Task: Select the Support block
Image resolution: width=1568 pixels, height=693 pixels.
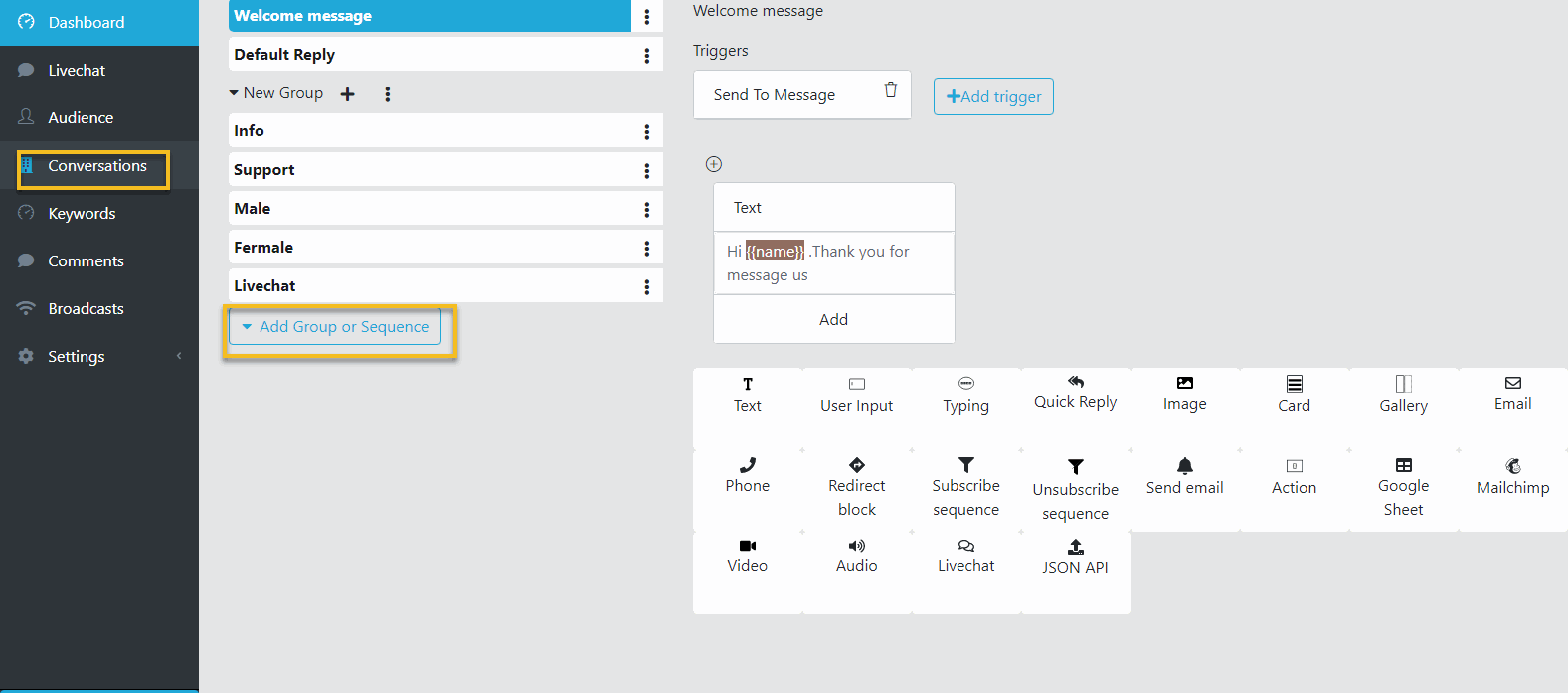Action: coord(430,170)
